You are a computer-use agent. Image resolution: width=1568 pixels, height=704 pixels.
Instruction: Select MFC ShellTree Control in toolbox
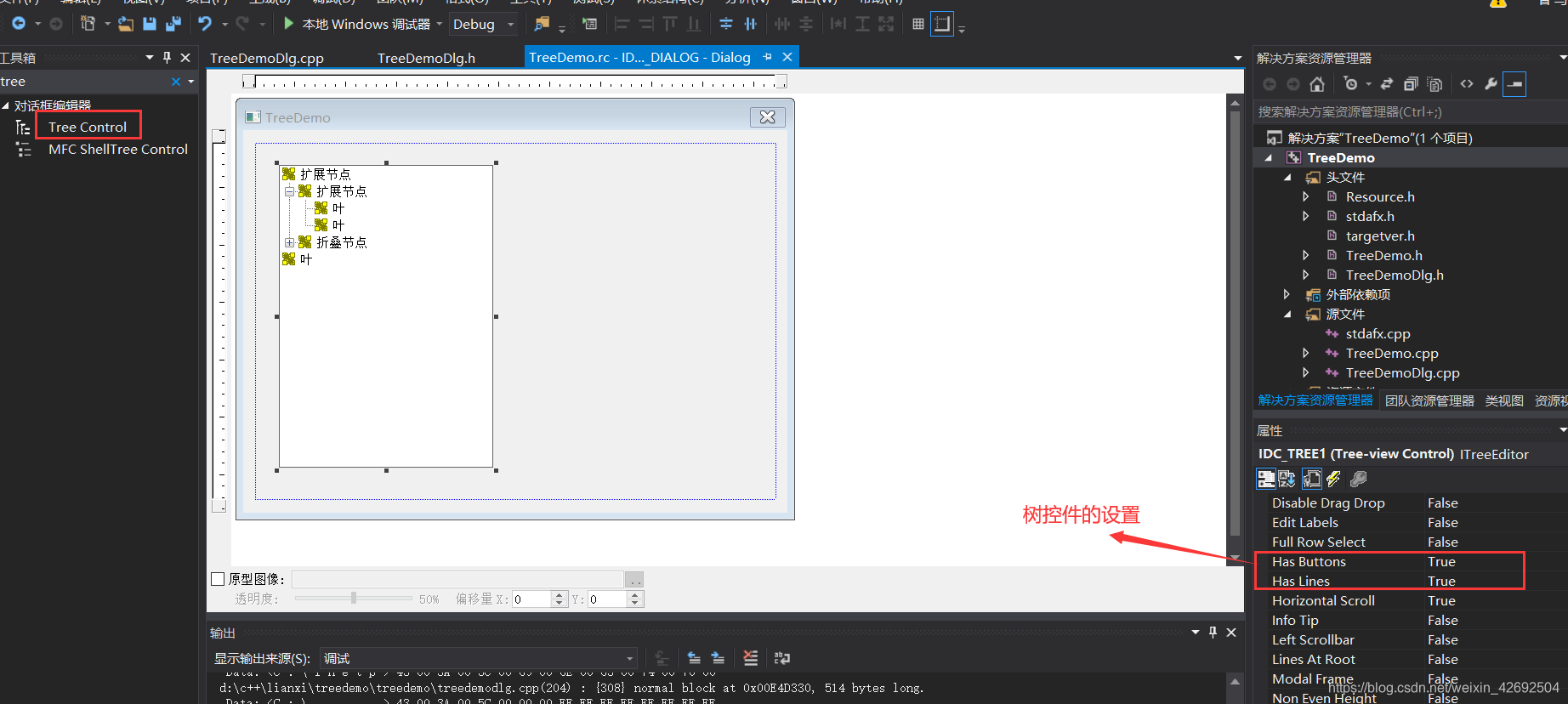click(118, 149)
